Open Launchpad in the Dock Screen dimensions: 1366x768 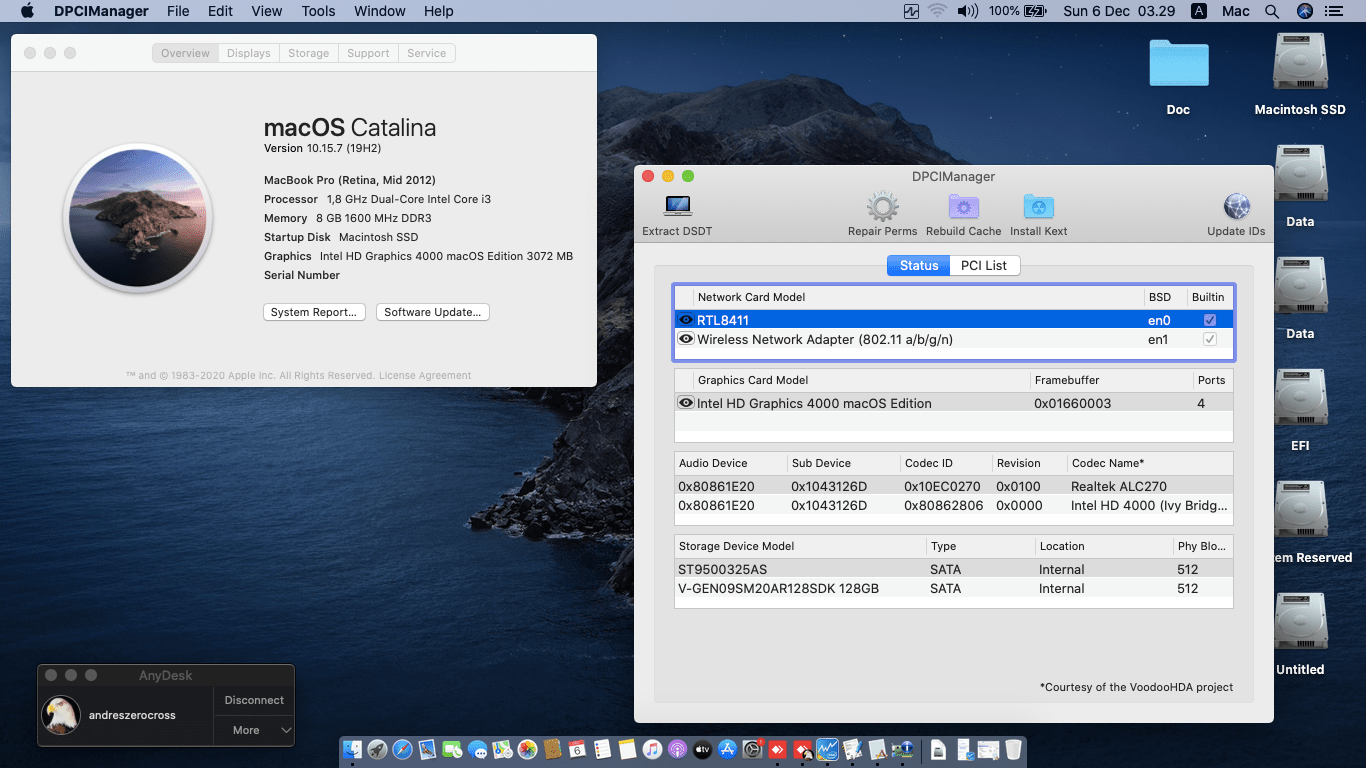point(378,749)
